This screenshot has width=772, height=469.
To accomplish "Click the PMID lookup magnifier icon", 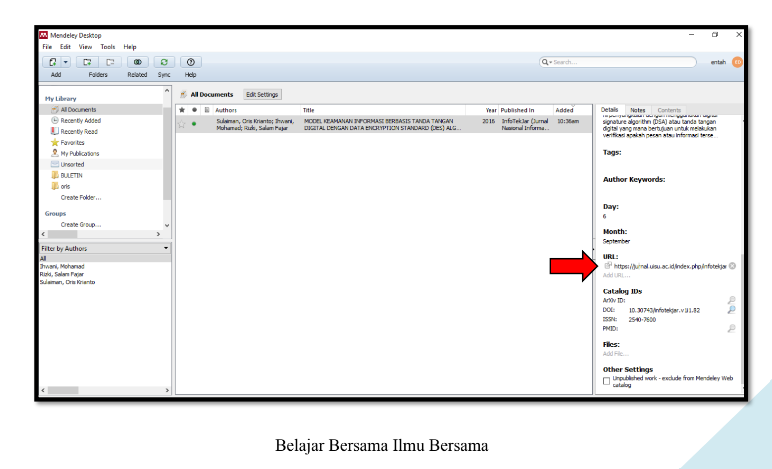I will [731, 328].
